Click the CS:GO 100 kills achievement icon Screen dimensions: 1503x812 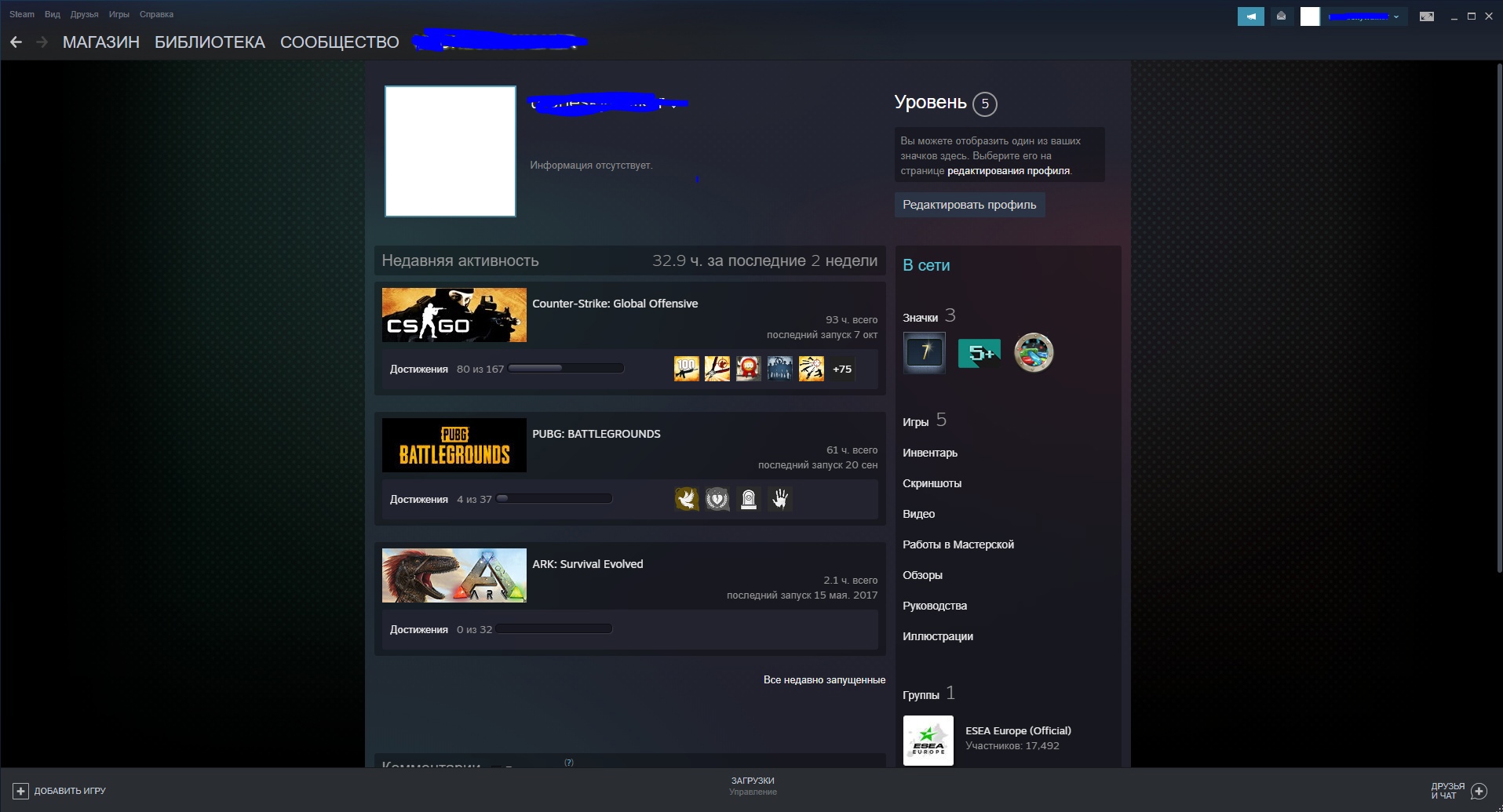687,369
